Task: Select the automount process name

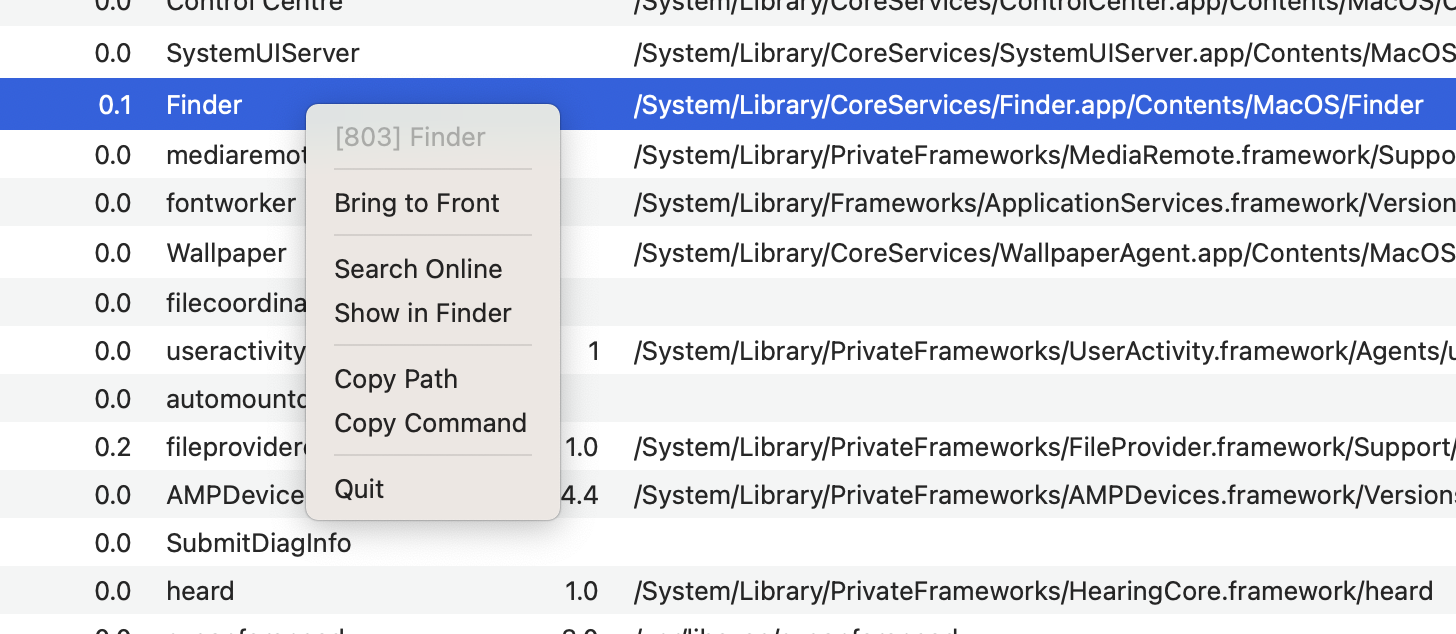Action: 235,399
